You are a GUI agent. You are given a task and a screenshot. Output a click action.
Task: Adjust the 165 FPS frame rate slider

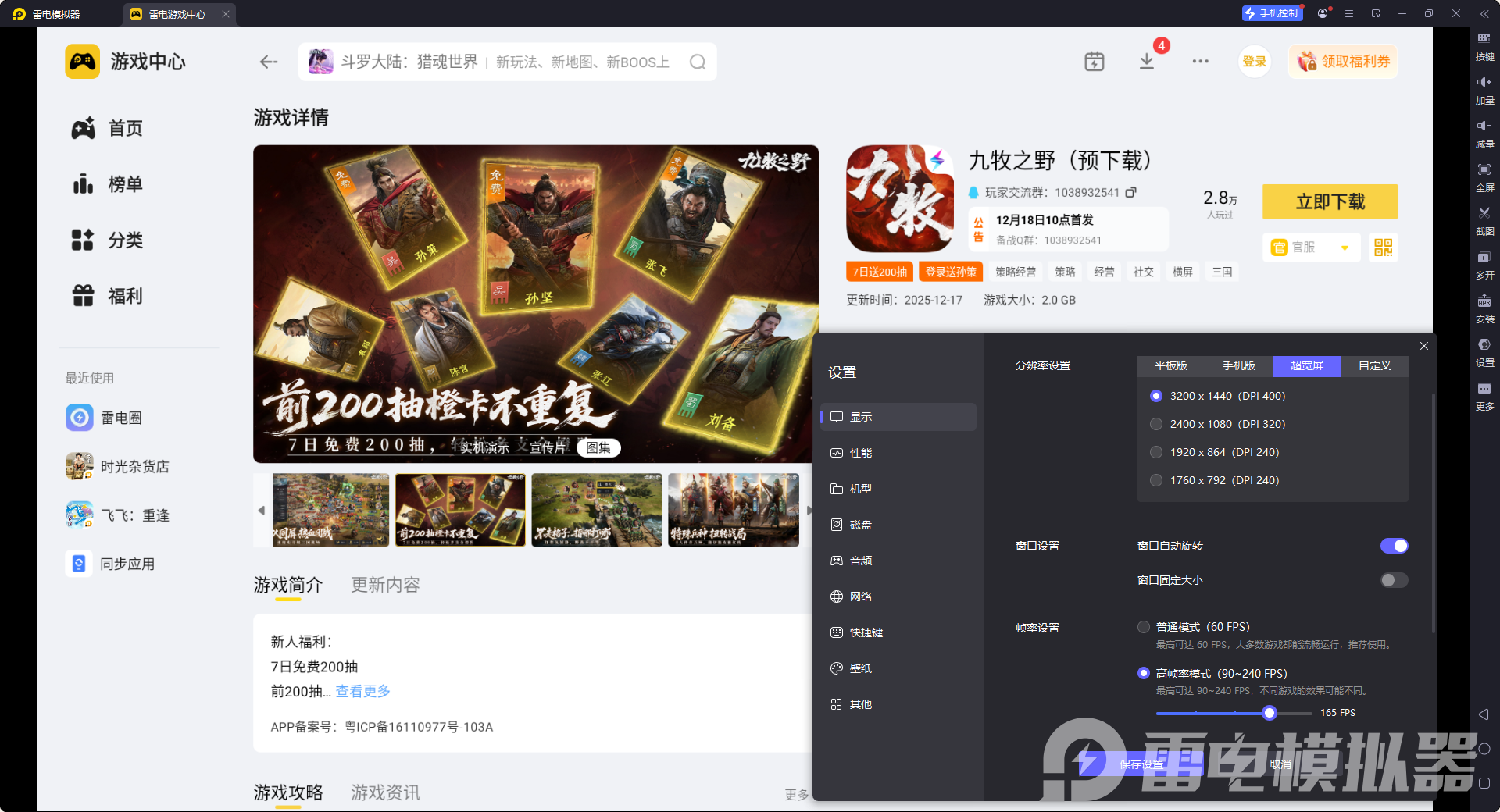pyautogui.click(x=1270, y=713)
